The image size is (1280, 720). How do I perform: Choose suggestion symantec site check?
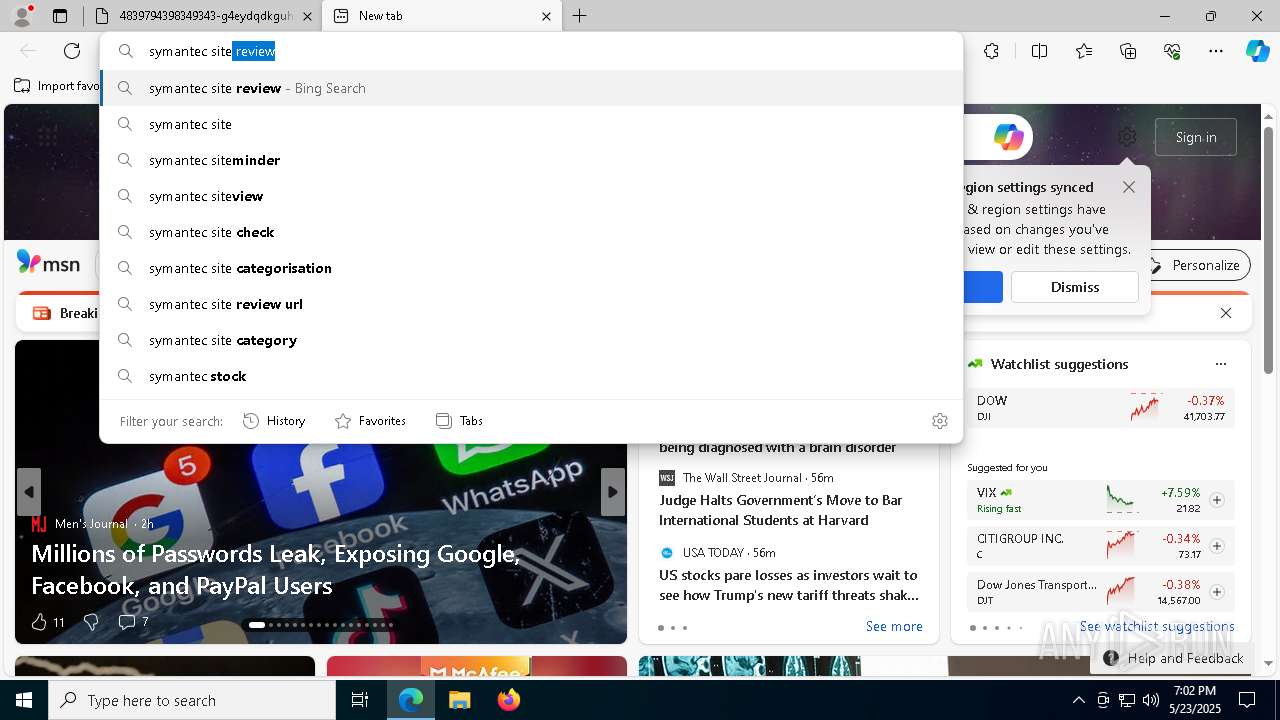click(531, 232)
